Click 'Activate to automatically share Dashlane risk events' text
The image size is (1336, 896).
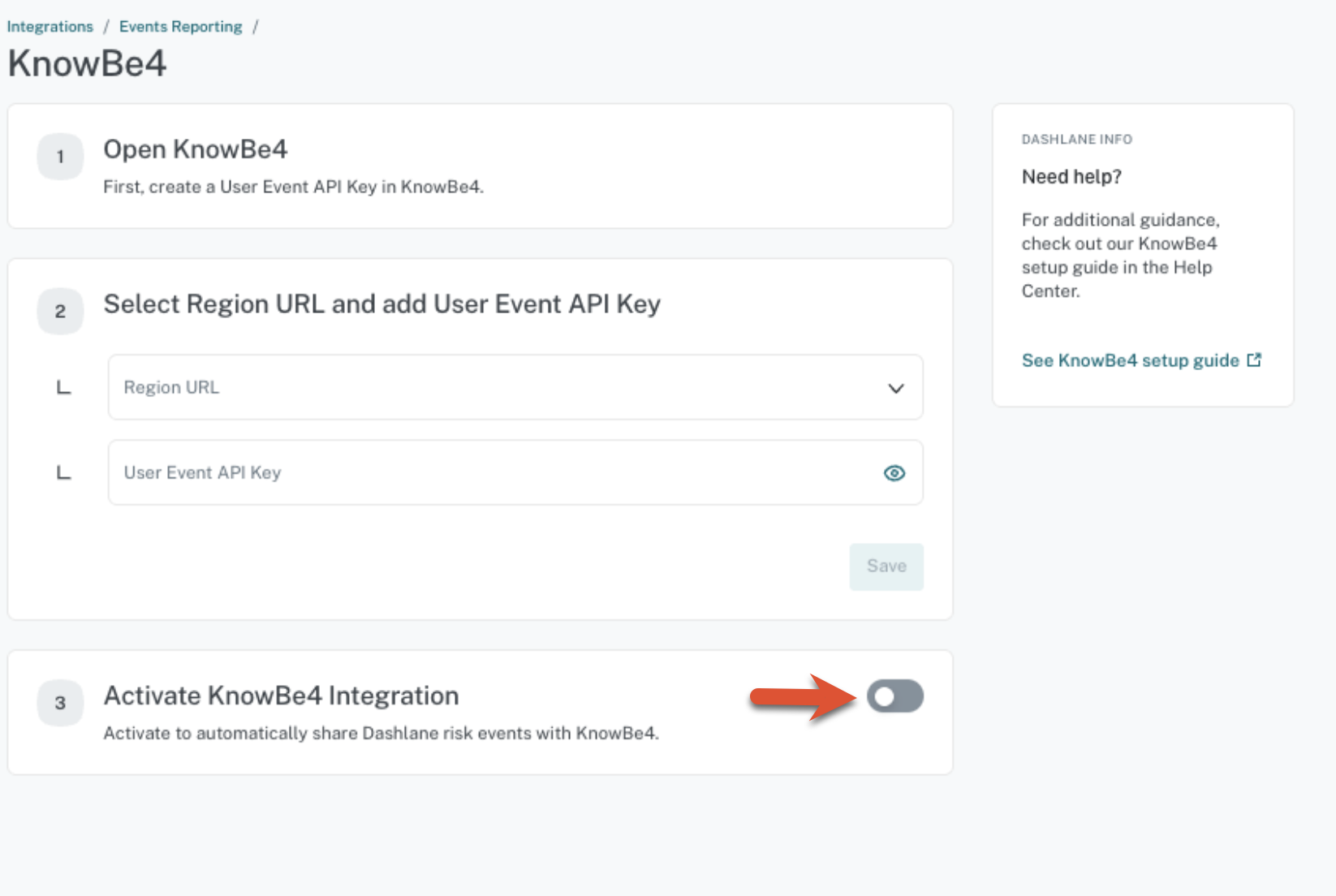coord(381,733)
